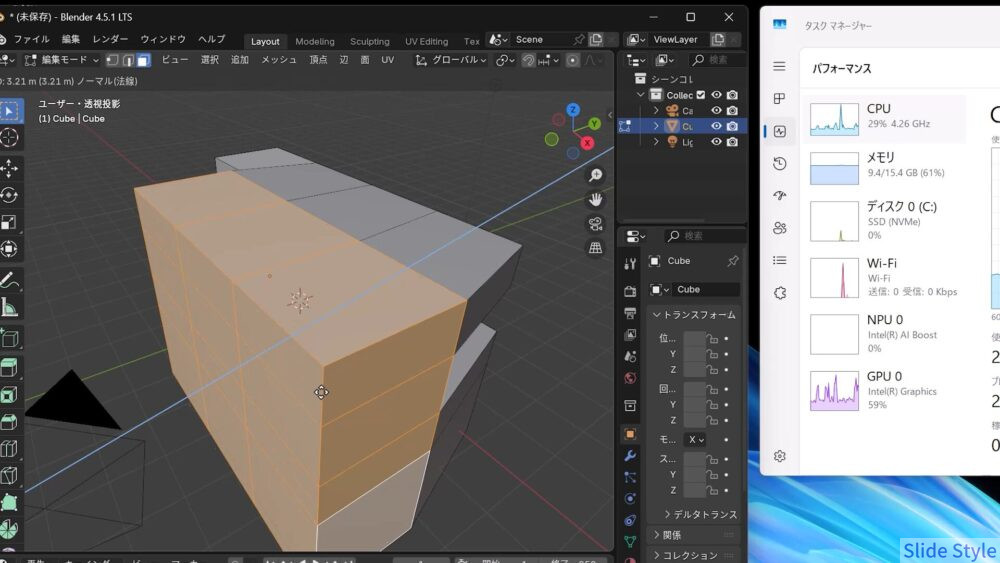
Task: Hide the Camera object in the outliner
Action: pos(716,111)
